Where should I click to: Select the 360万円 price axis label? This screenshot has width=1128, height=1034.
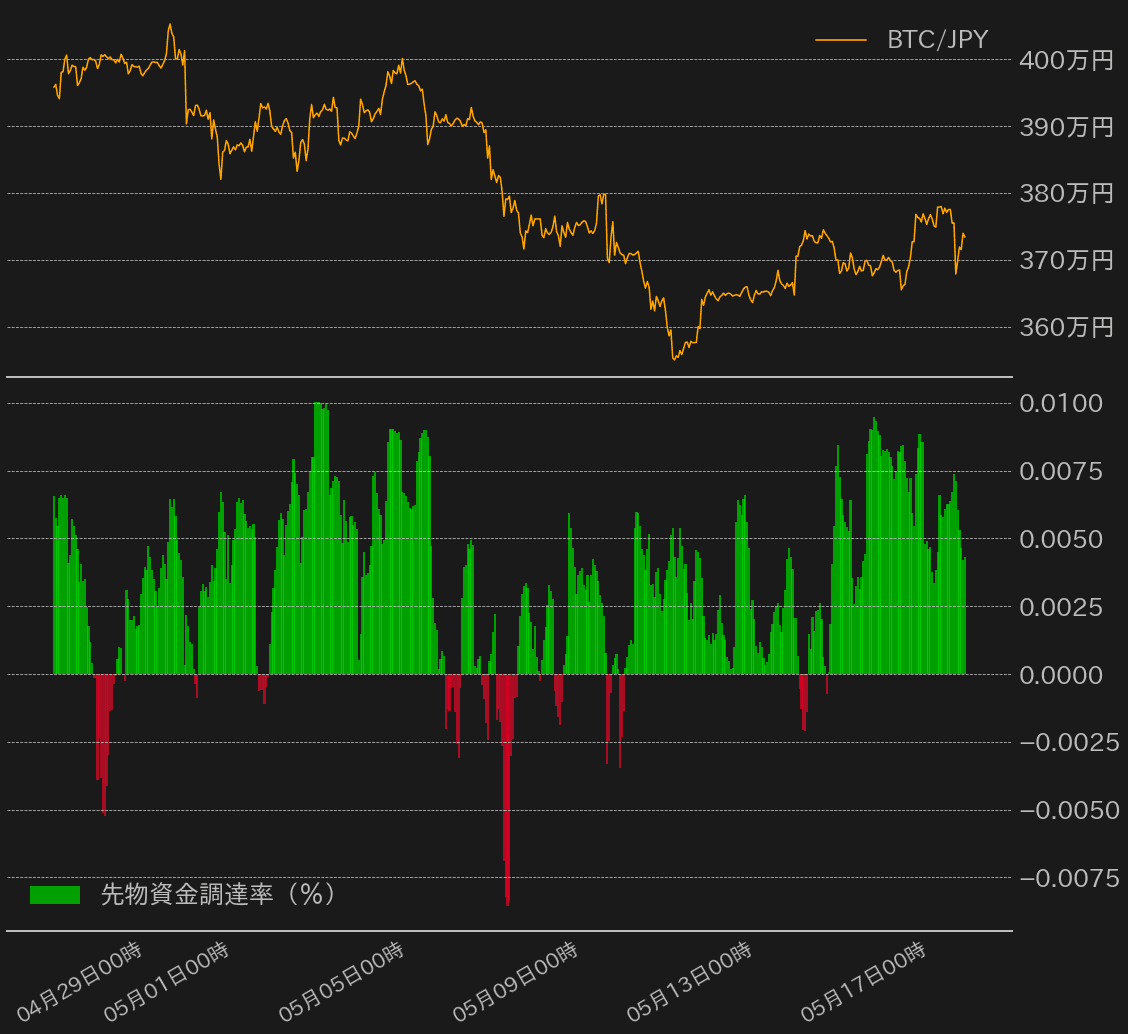1065,327
